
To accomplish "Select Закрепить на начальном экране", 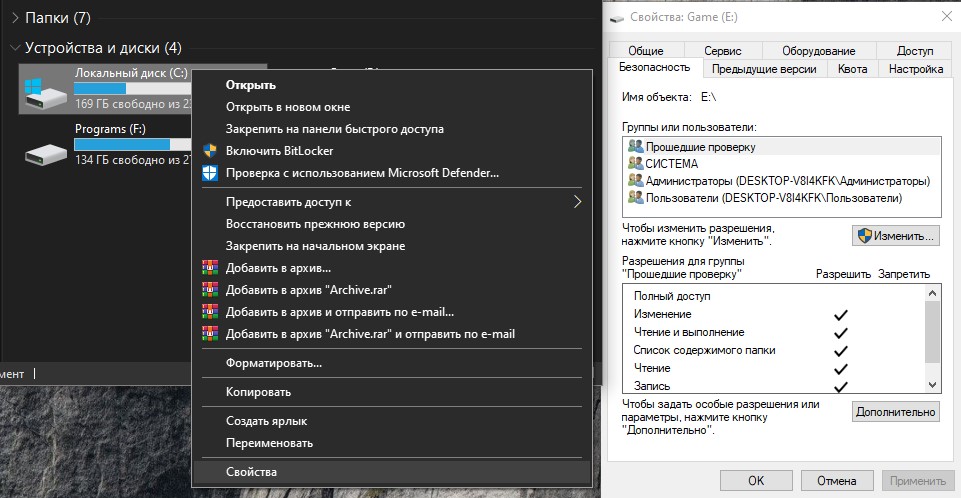I will pos(315,246).
